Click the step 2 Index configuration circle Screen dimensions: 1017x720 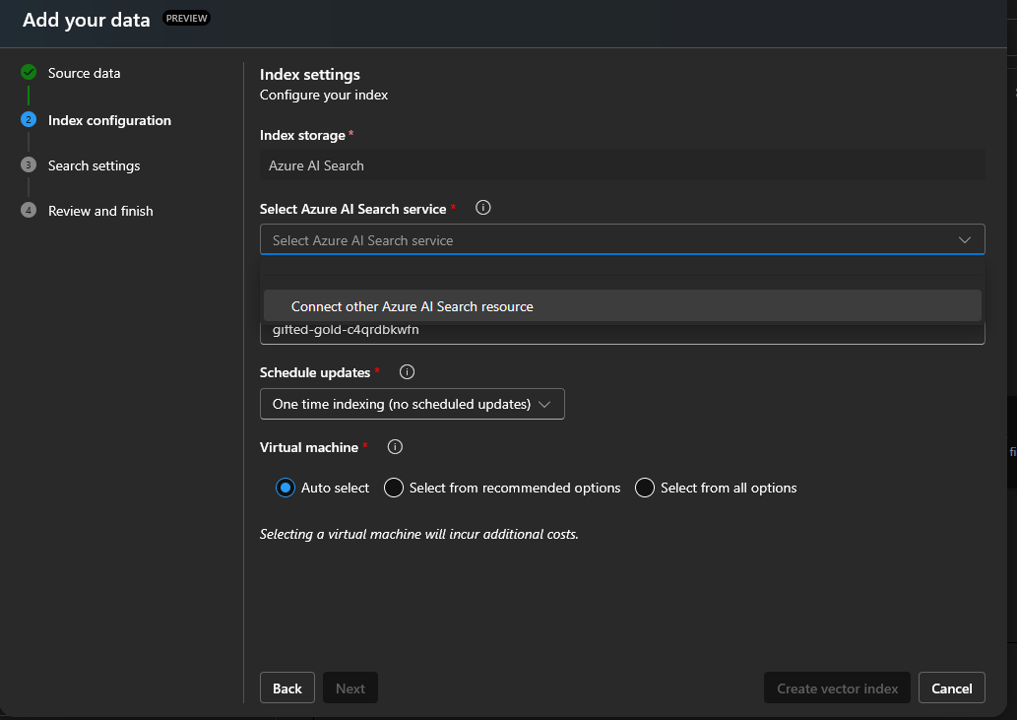pos(27,118)
